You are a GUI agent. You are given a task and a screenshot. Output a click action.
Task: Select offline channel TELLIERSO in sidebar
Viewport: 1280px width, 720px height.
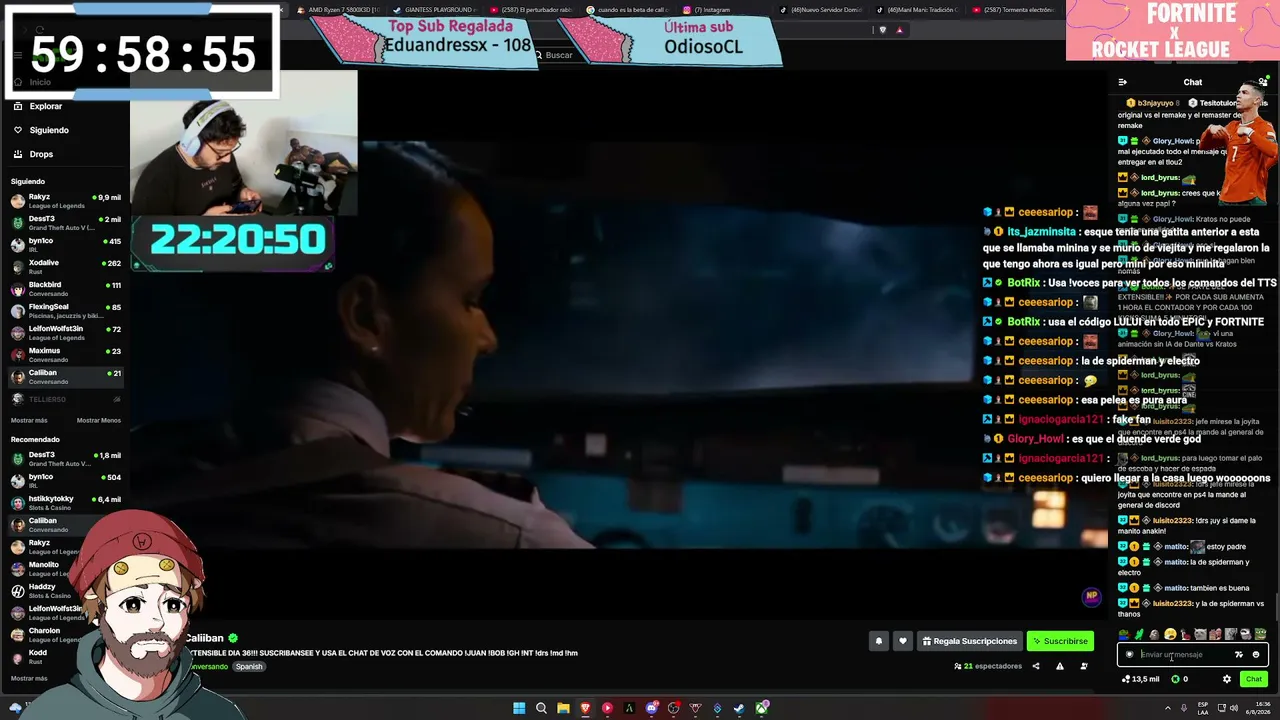pyautogui.click(x=66, y=399)
